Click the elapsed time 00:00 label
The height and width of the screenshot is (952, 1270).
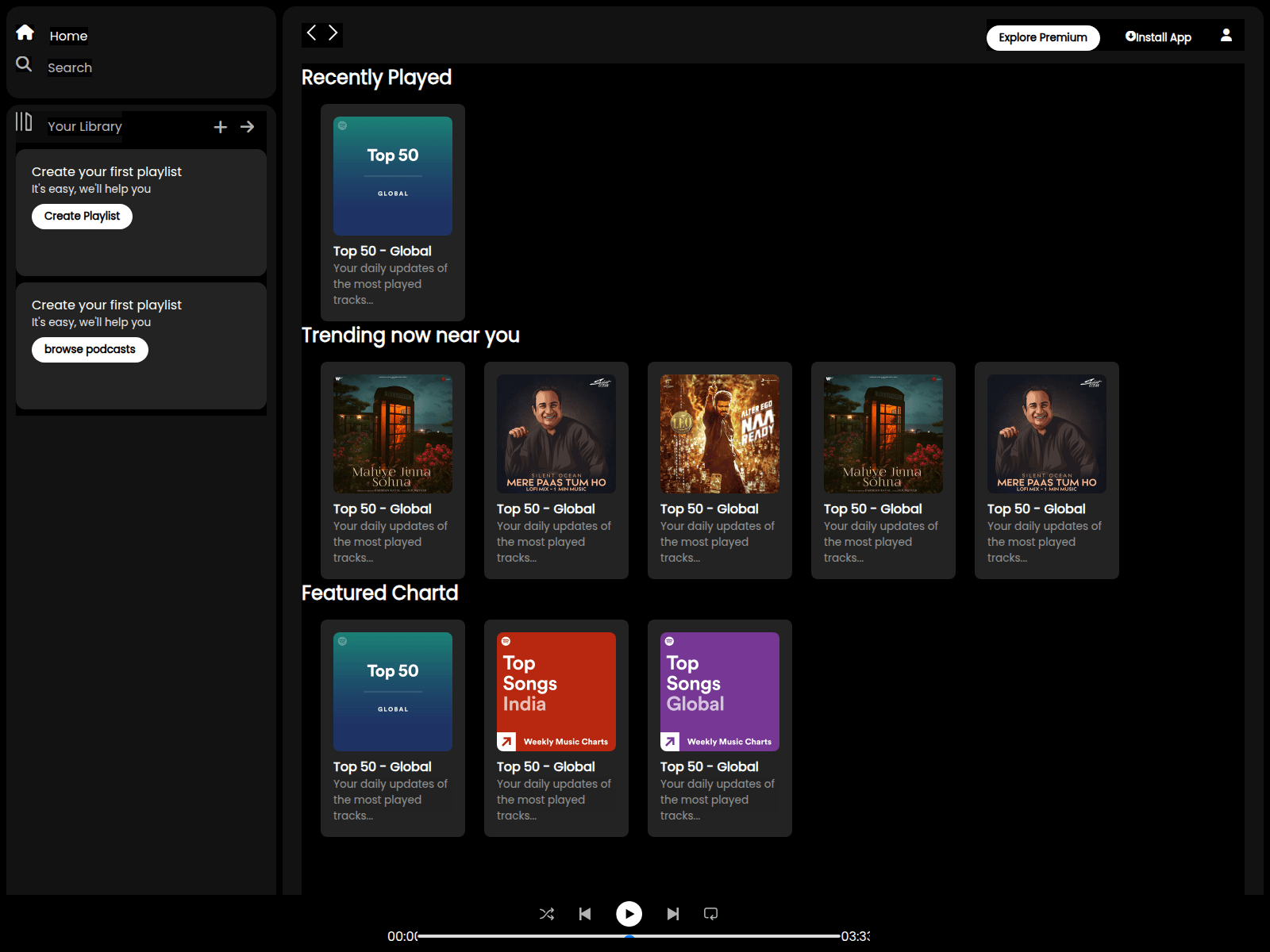402,936
